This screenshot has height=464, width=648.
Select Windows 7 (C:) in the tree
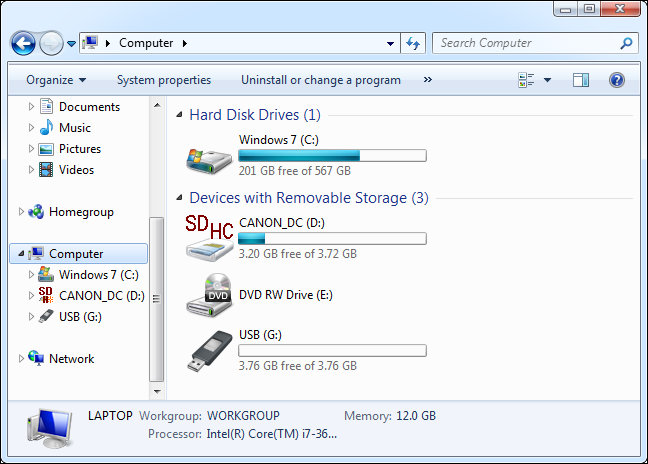tap(99, 275)
